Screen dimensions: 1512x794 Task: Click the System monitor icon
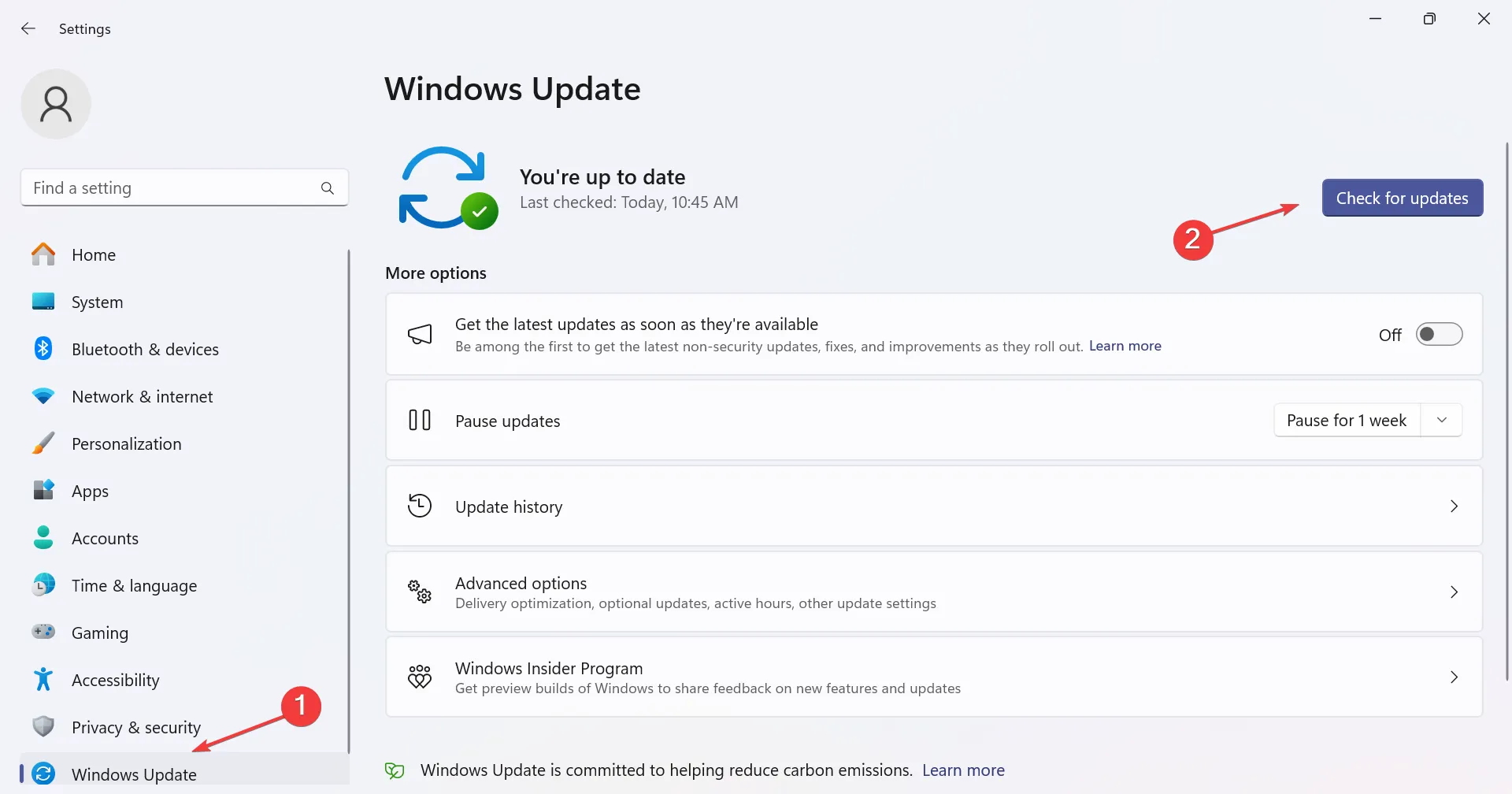click(43, 302)
